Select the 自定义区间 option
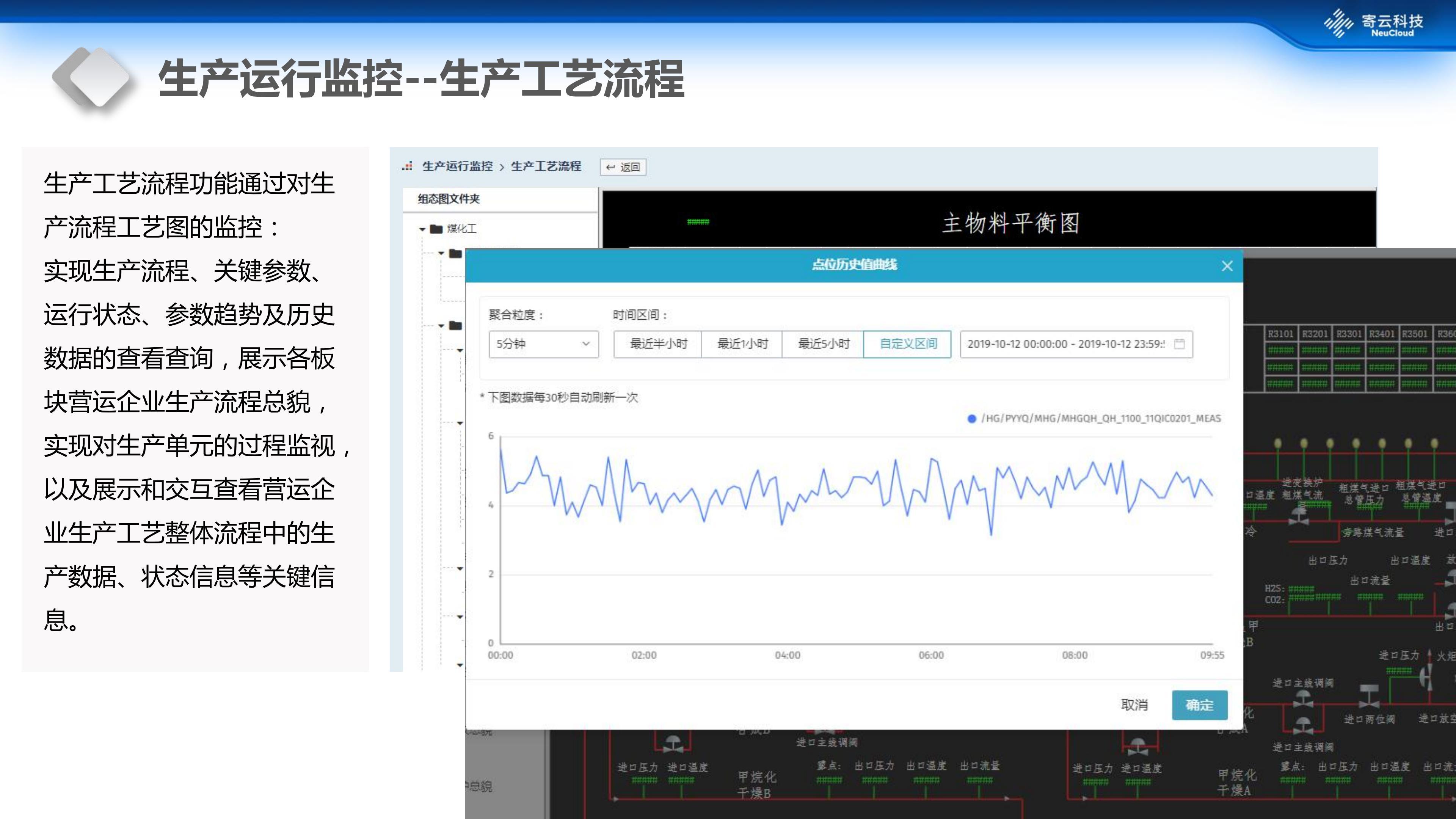The image size is (1456, 819). click(x=908, y=344)
